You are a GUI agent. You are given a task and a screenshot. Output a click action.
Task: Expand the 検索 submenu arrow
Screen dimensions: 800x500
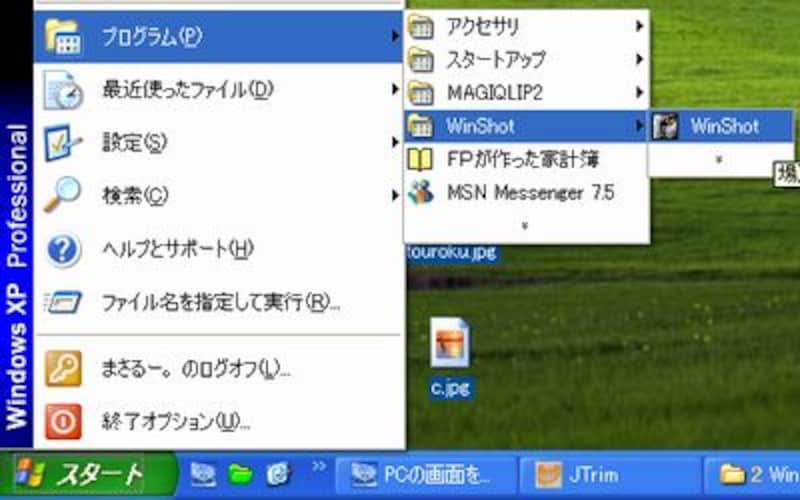(x=395, y=195)
